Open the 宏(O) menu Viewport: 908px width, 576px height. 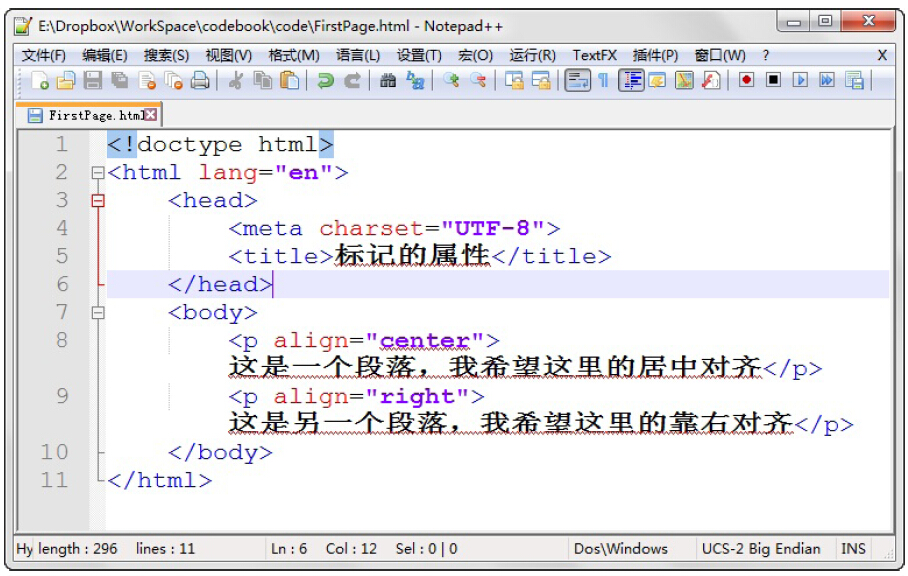(x=475, y=55)
